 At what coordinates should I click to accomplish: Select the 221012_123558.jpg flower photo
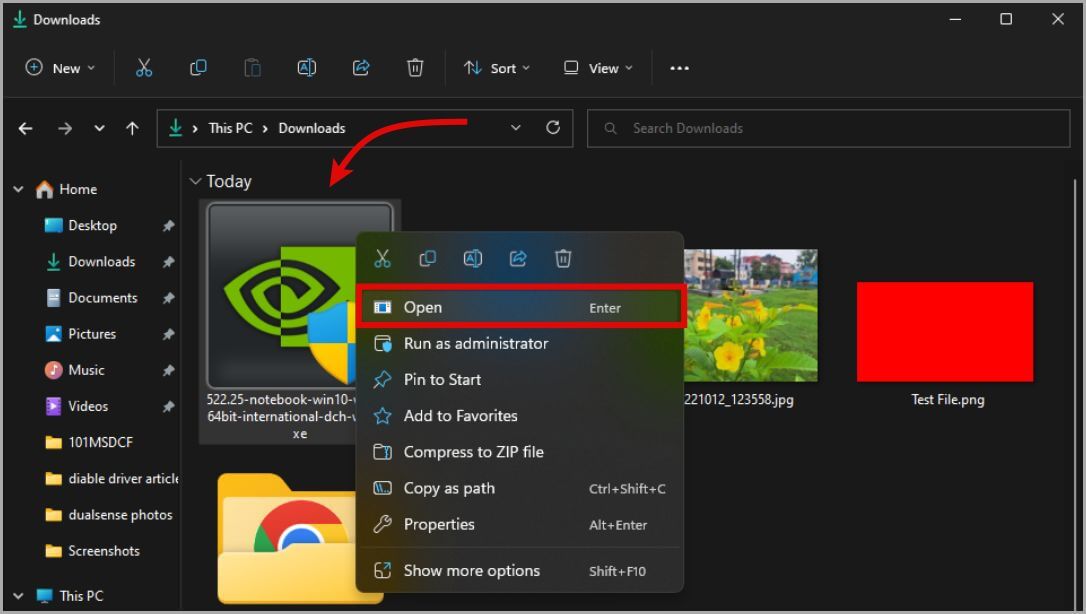point(750,315)
